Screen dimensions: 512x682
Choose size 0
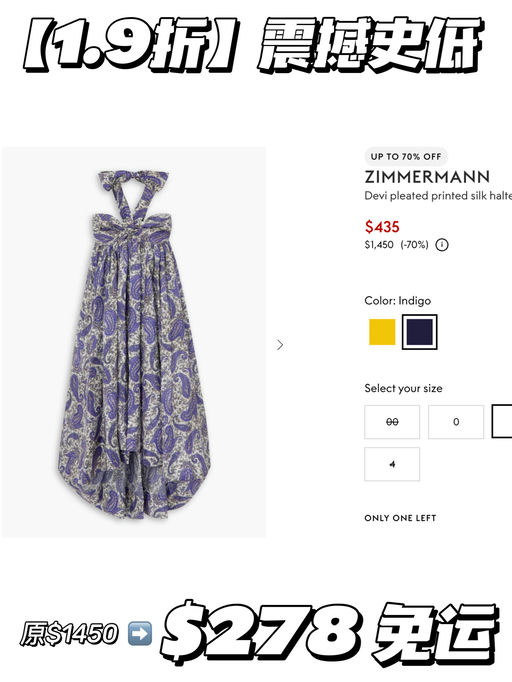coord(456,422)
